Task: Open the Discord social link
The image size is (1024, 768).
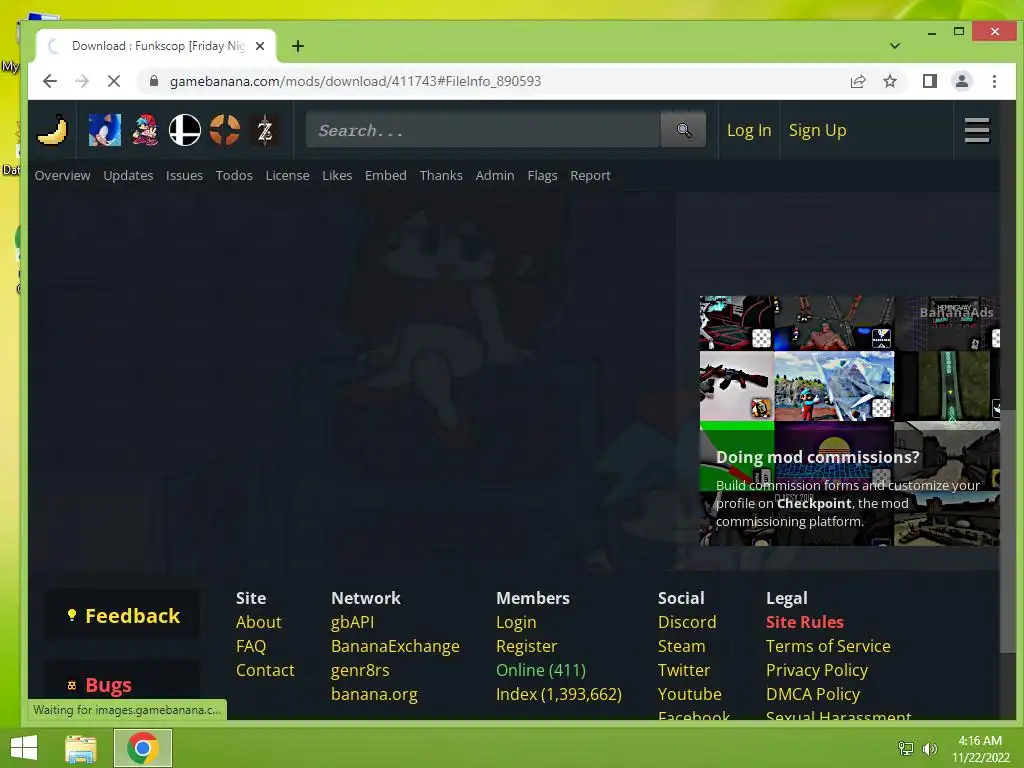Action: click(x=687, y=622)
